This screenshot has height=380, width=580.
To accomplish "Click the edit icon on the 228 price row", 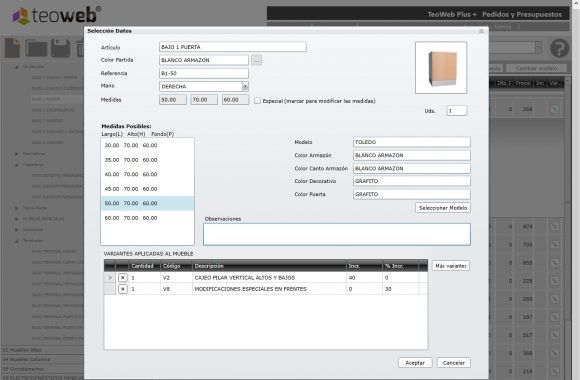I will pos(554,281).
